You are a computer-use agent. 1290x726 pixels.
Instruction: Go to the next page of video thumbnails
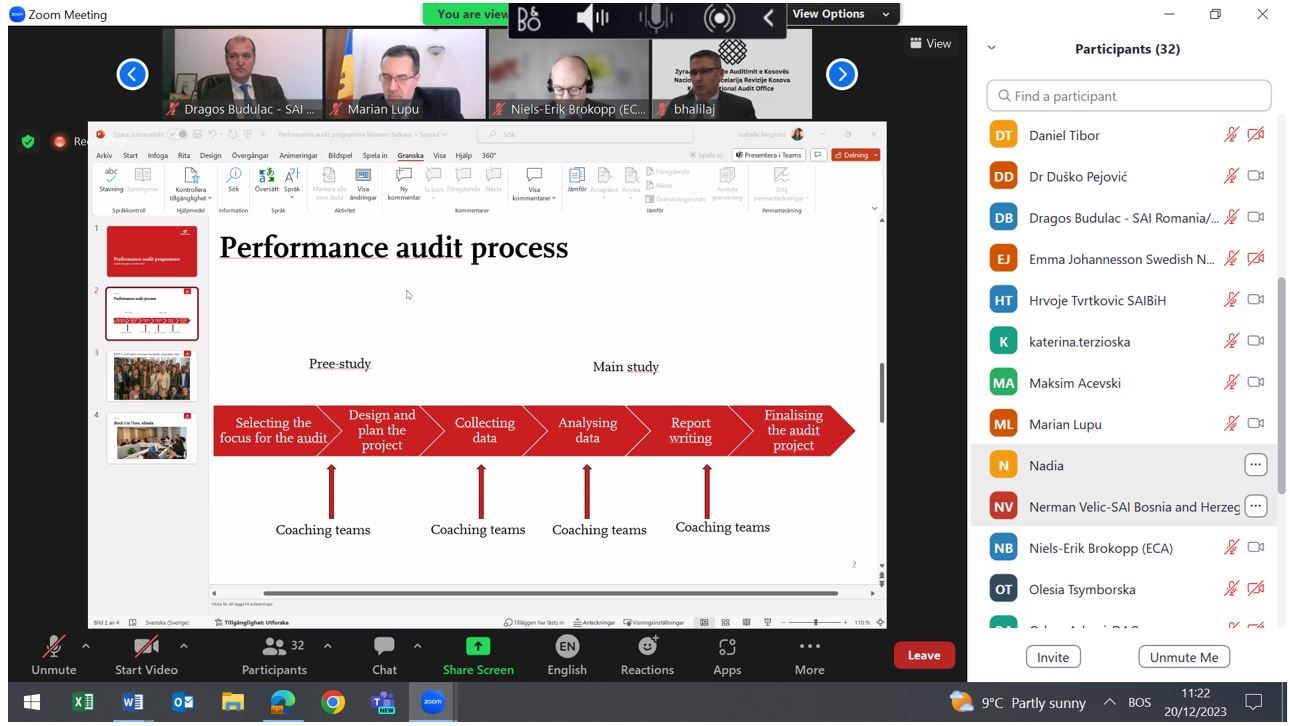842,74
